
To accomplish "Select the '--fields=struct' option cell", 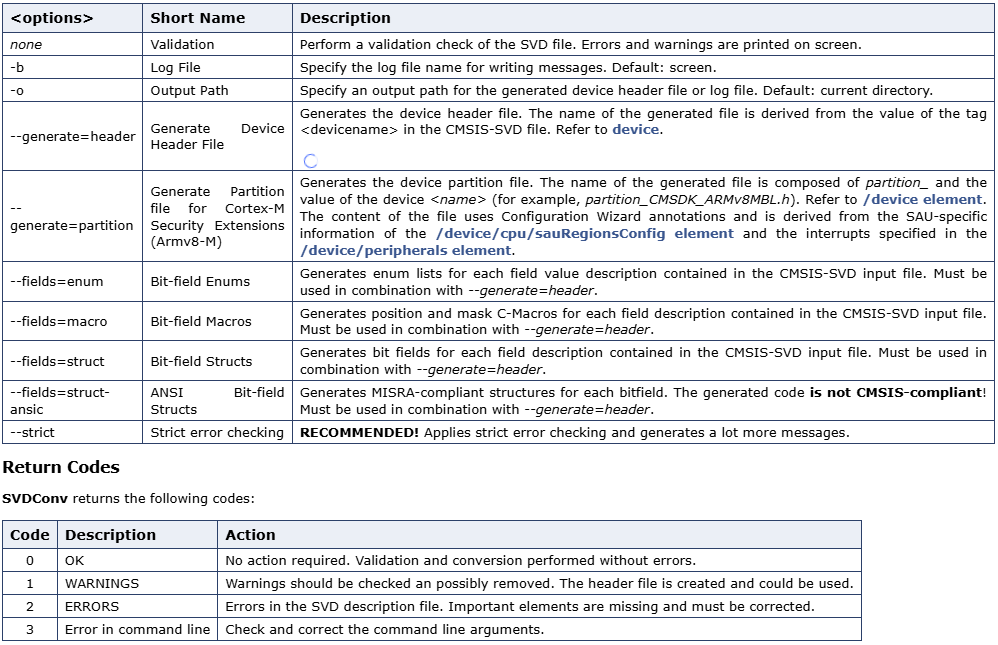I will [57, 362].
